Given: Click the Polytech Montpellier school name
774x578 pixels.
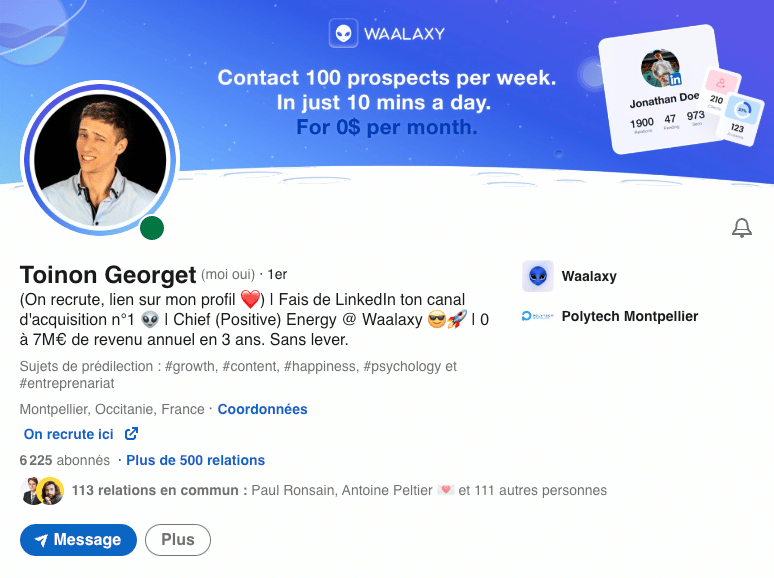Looking at the screenshot, I should [630, 316].
